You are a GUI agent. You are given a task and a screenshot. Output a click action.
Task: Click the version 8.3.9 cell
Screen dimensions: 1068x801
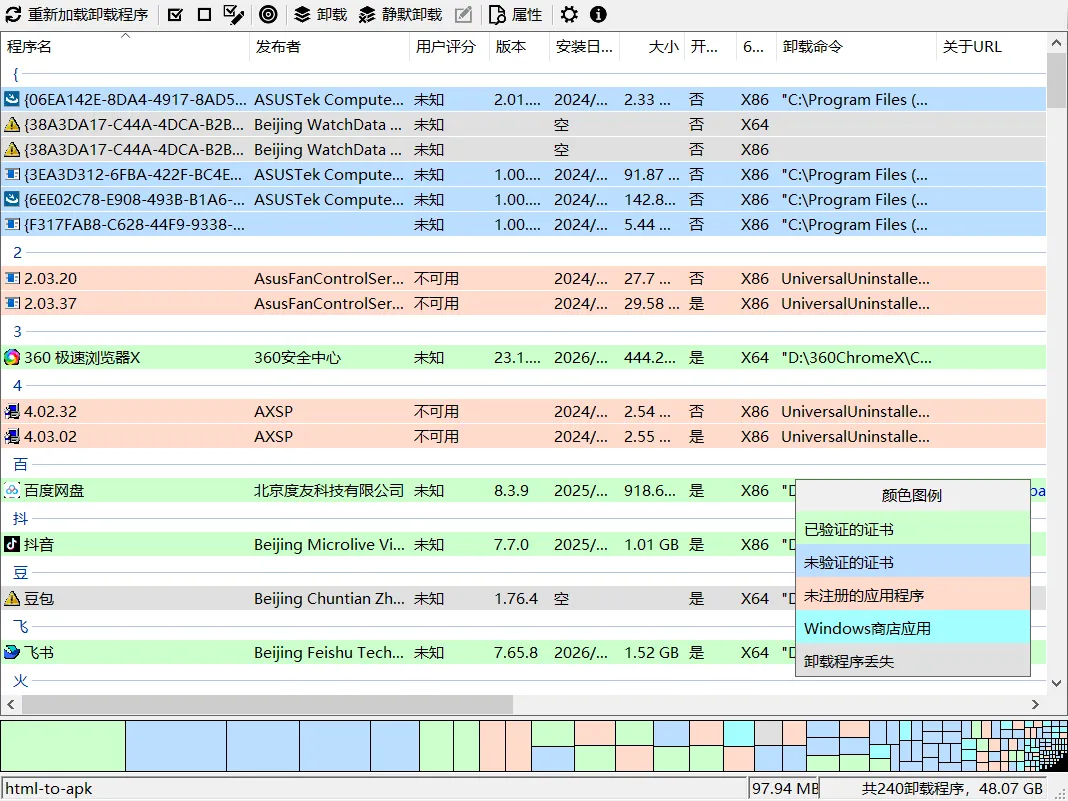click(511, 490)
